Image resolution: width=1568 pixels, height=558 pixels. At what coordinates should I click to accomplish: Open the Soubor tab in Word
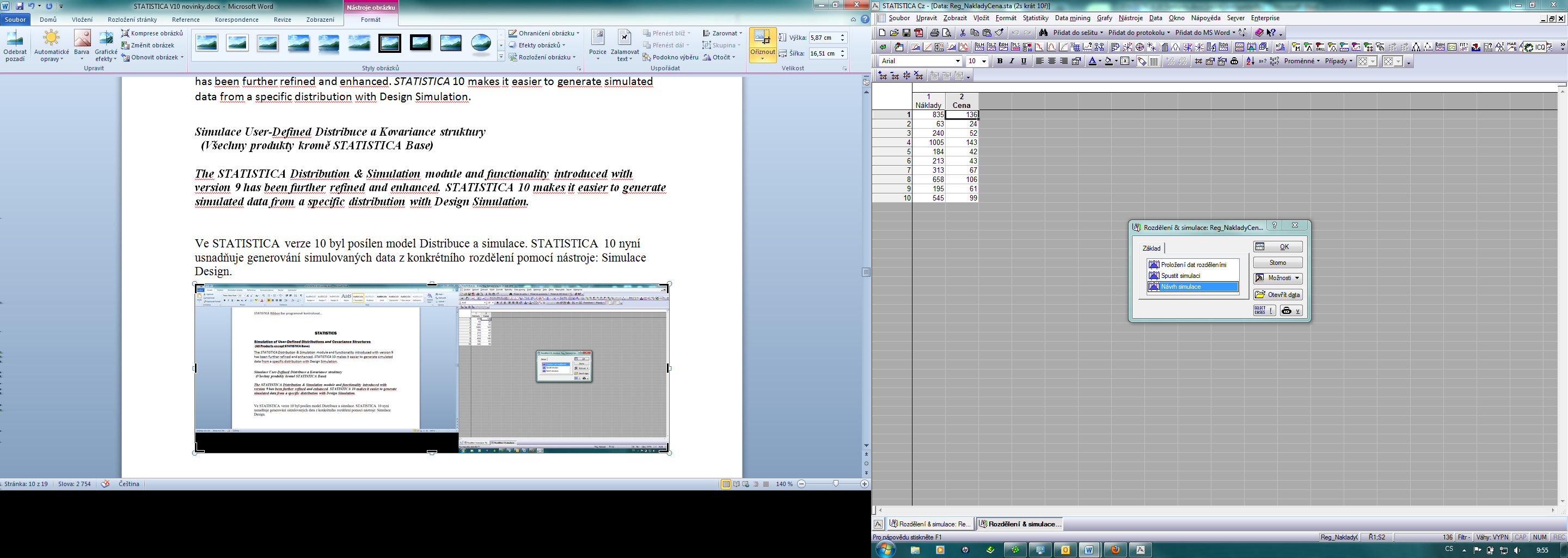click(15, 20)
